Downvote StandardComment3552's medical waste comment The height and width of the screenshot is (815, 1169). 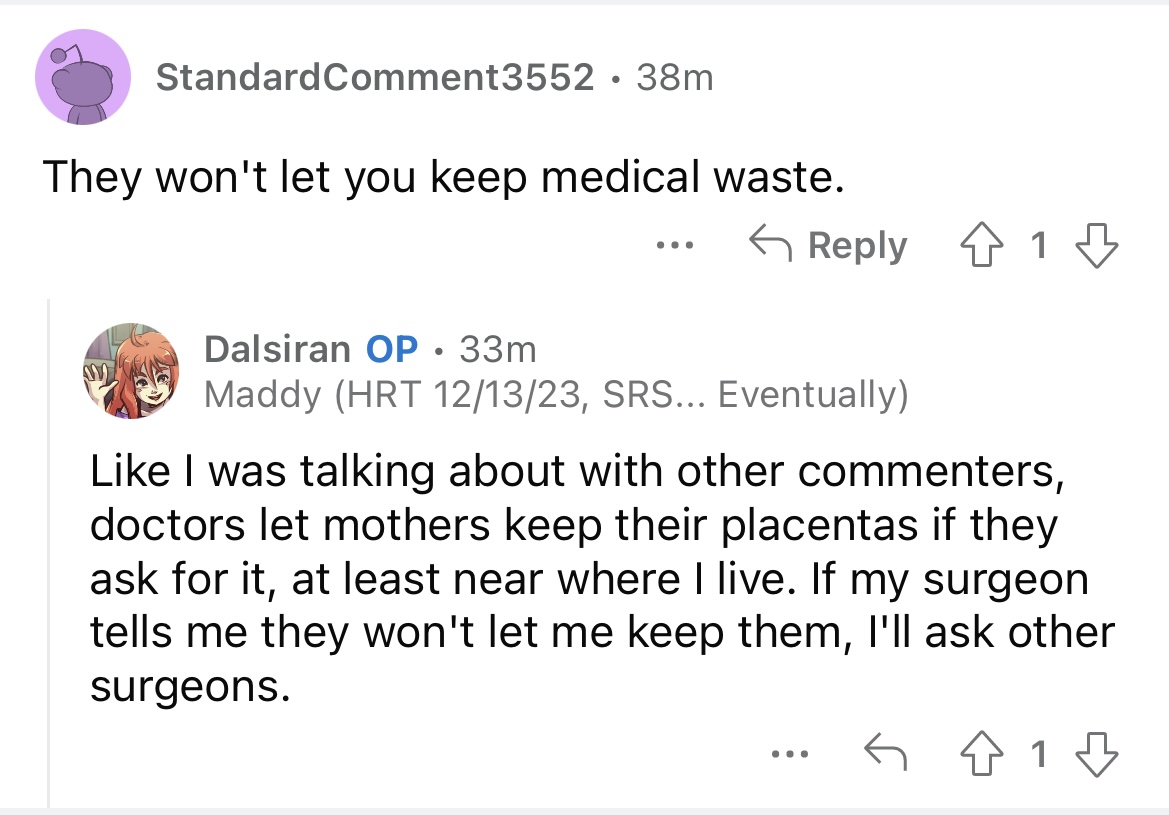(1095, 245)
